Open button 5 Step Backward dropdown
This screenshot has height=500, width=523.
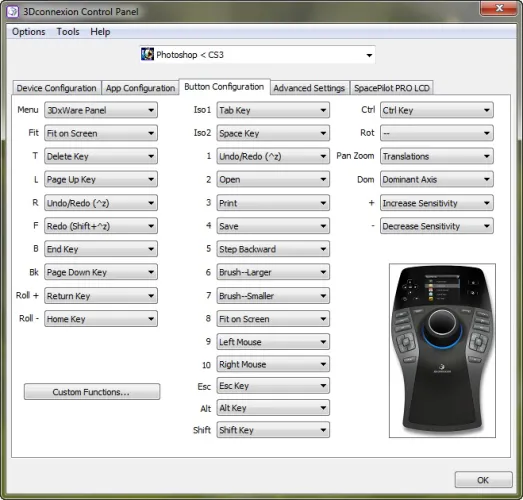coord(273,249)
